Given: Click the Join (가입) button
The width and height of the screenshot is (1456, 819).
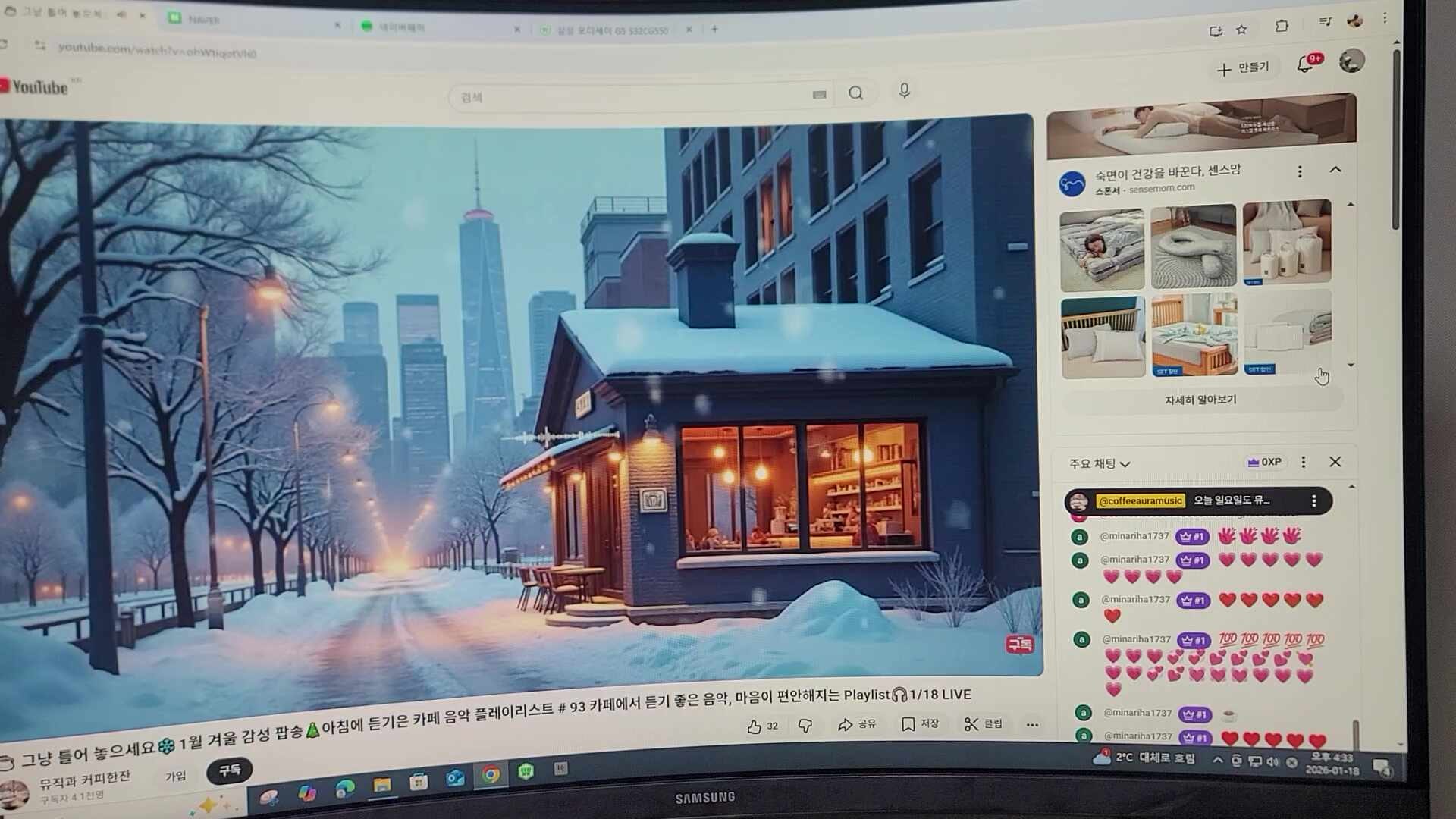Looking at the screenshot, I should [x=176, y=776].
